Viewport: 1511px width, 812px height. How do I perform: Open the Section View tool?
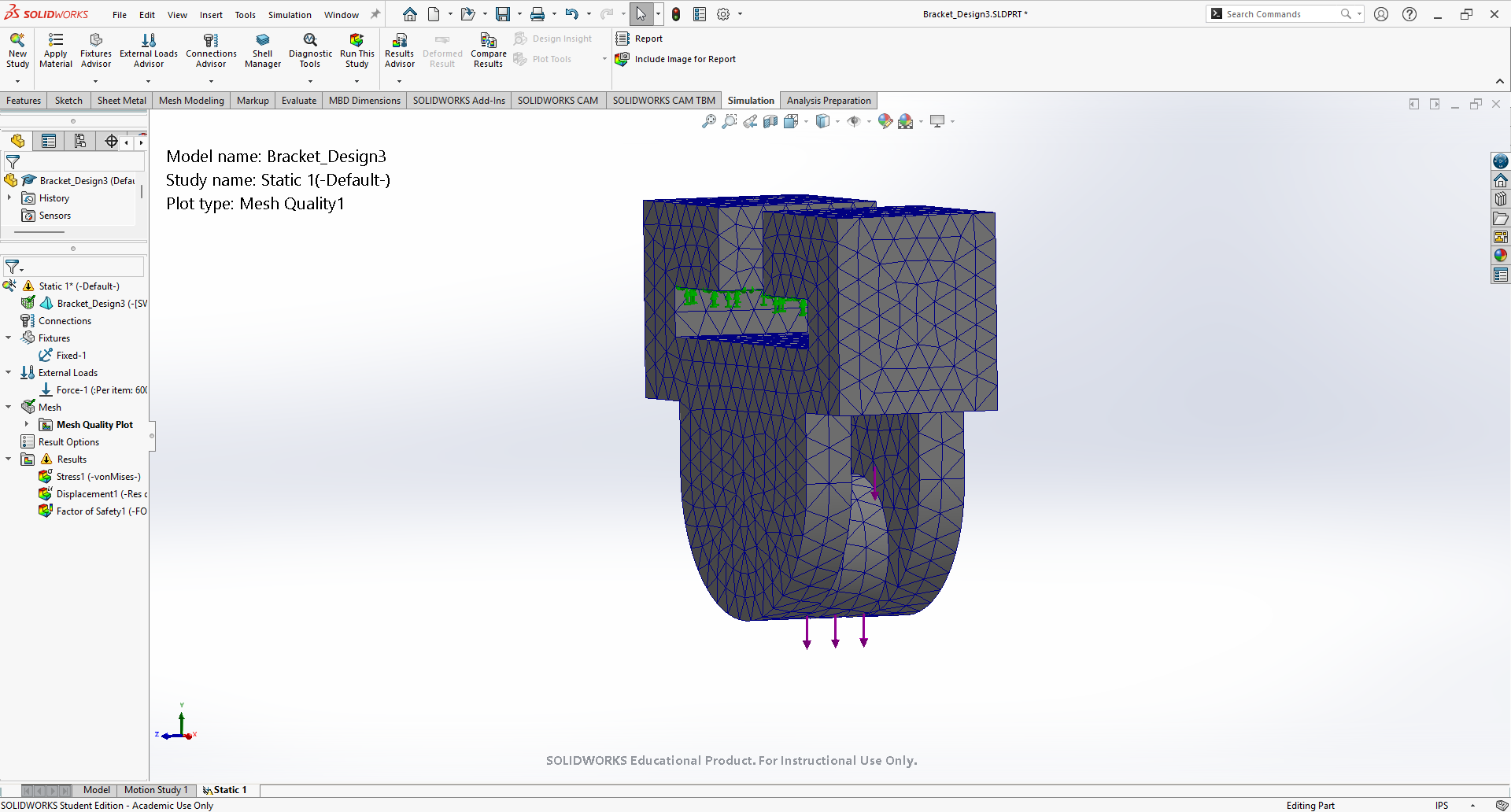click(770, 121)
